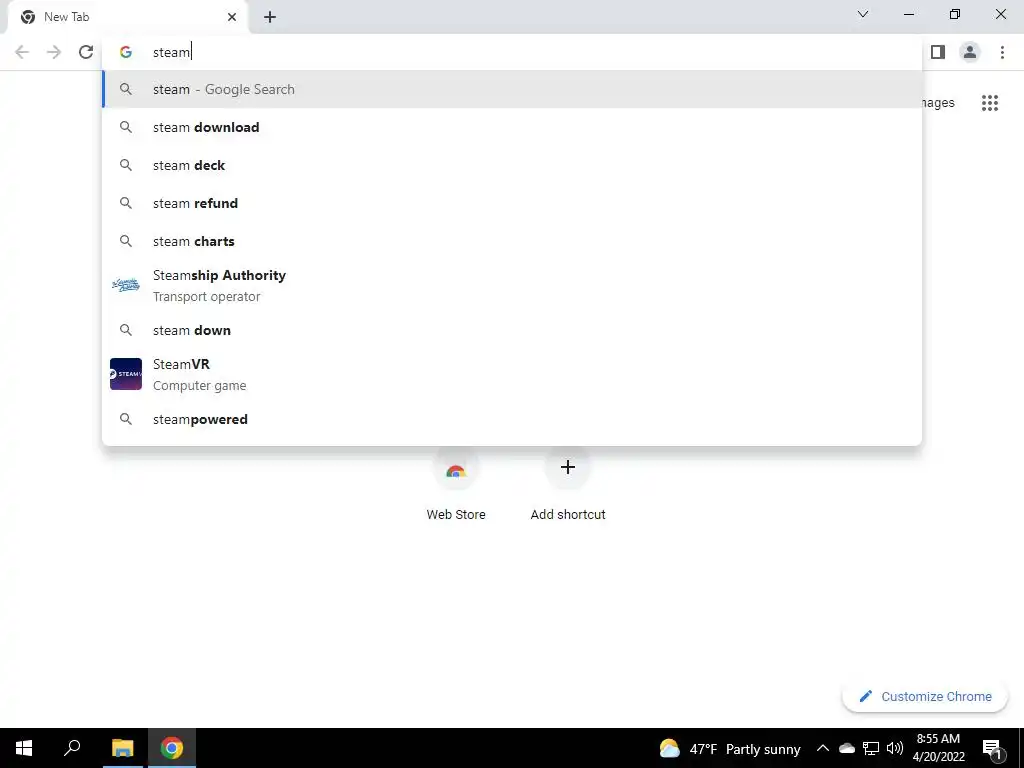Open the profile avatar icon

(970, 52)
